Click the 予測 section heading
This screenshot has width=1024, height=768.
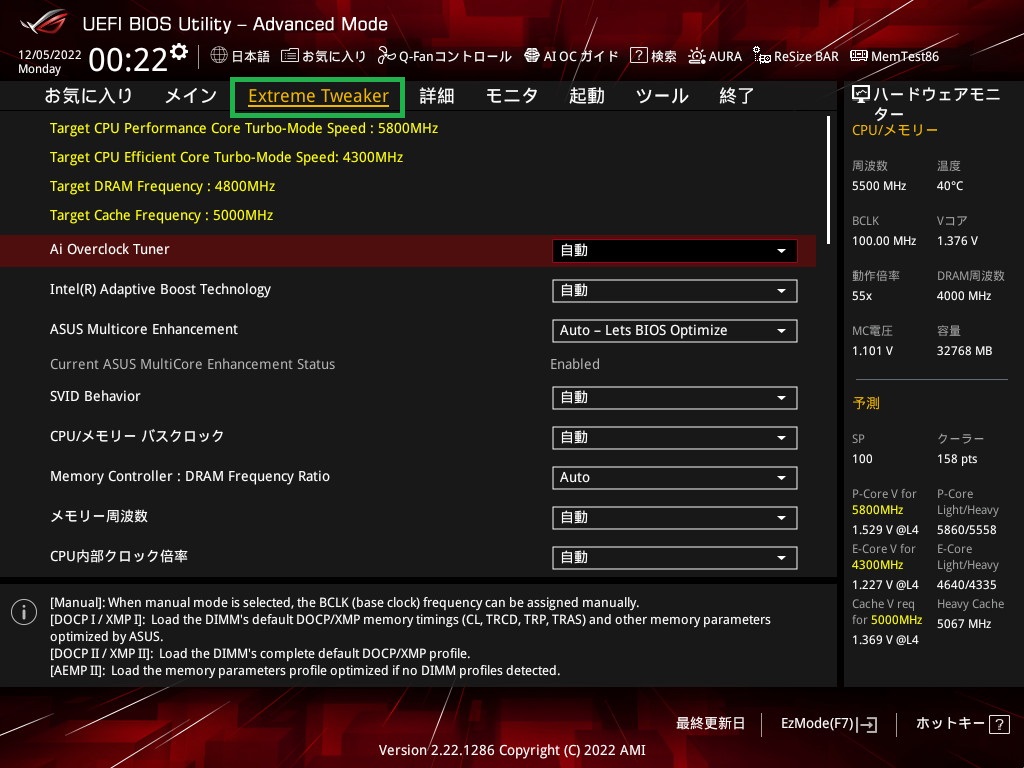(x=865, y=403)
